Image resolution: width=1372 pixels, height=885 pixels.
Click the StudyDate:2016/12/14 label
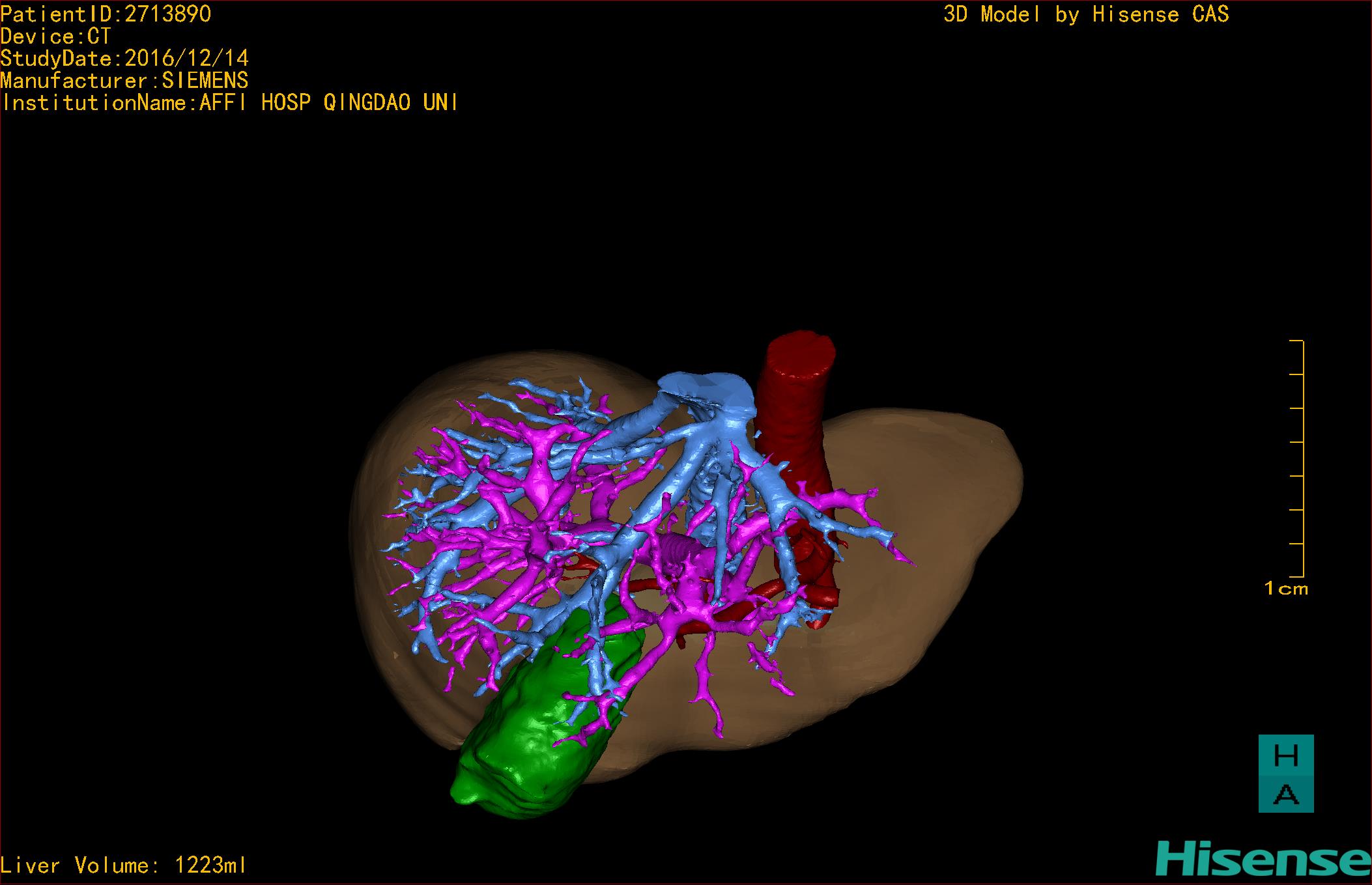coord(124,59)
